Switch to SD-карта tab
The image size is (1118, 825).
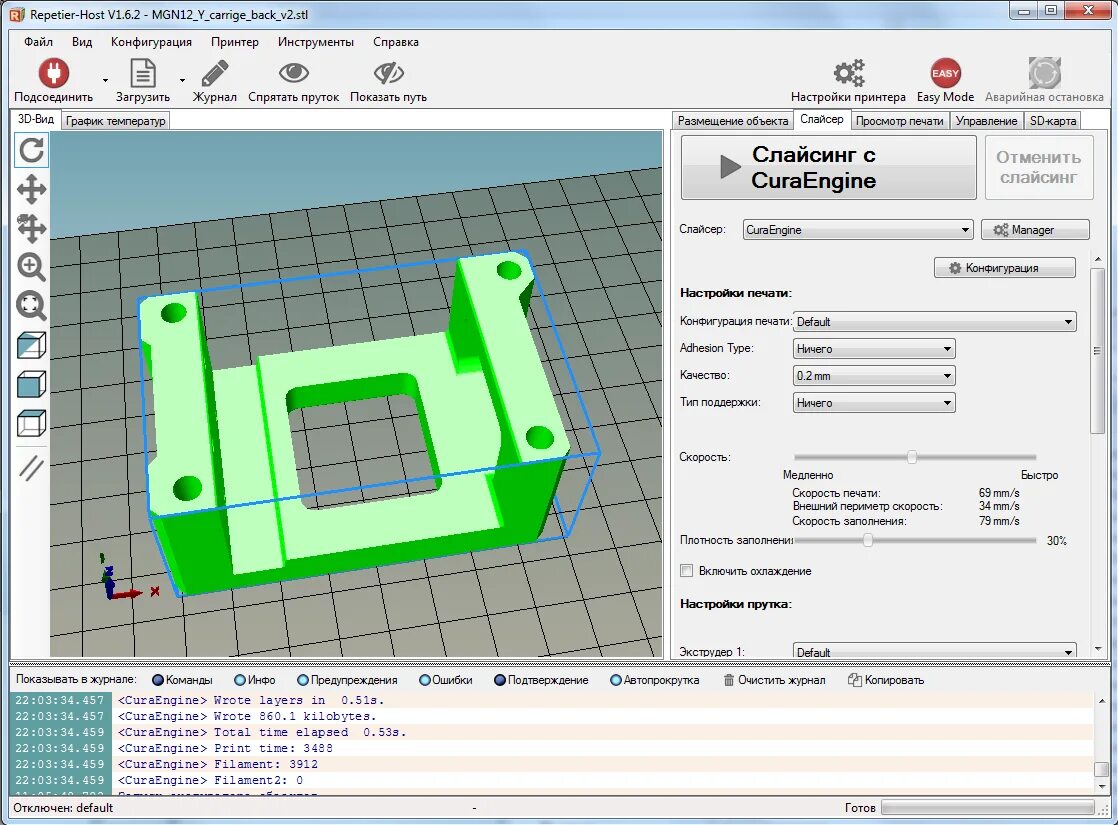pyautogui.click(x=1053, y=121)
